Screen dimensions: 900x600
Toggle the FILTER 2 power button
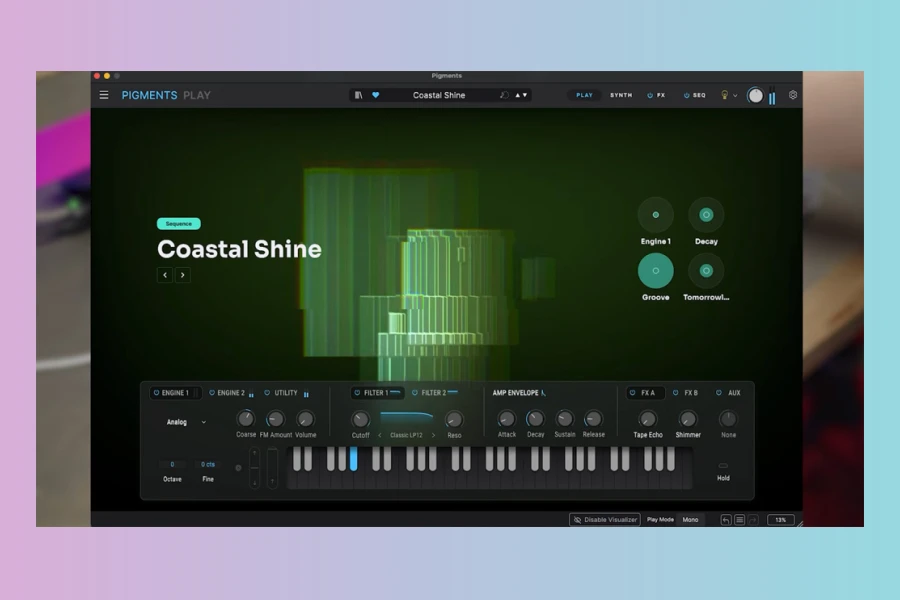pyautogui.click(x=414, y=393)
